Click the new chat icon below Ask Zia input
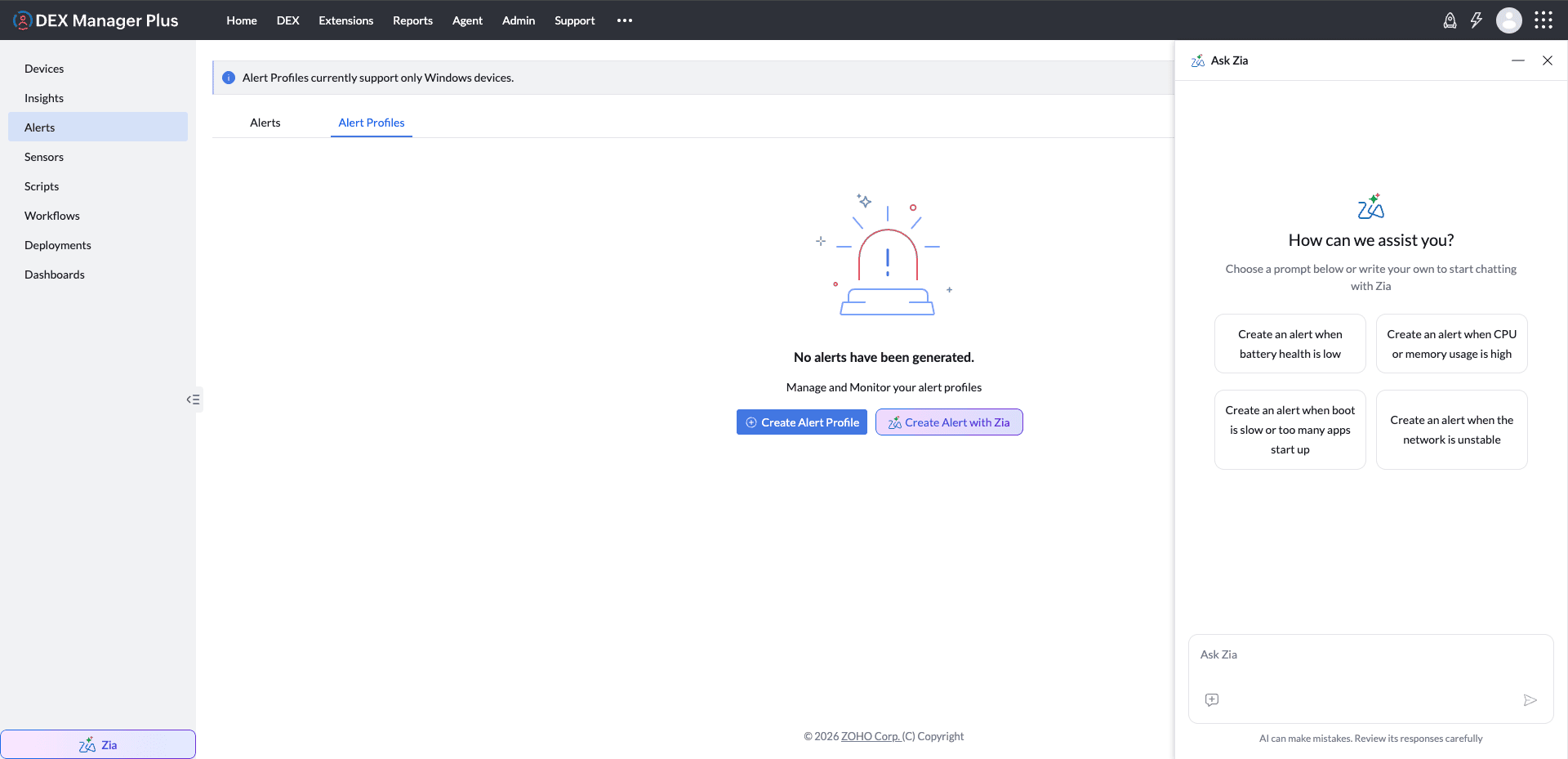Image resolution: width=1568 pixels, height=759 pixels. pyautogui.click(x=1212, y=699)
